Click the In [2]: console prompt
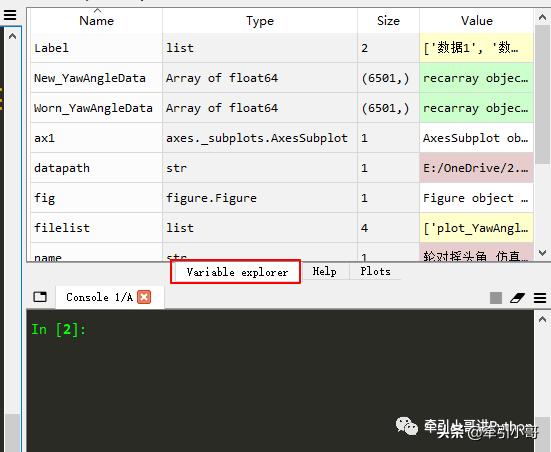Screen dimensions: 551x452 58,330
